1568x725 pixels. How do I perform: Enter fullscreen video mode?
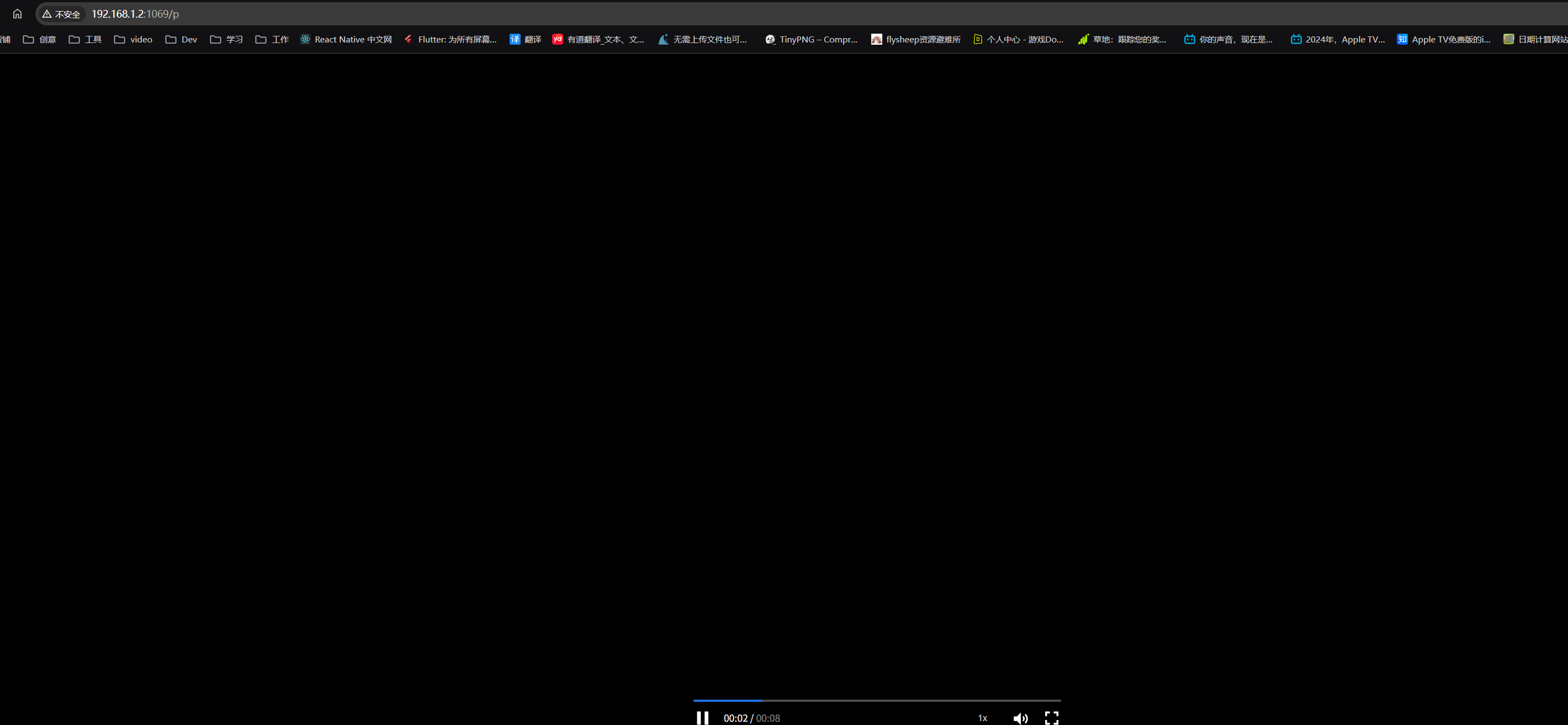(1051, 718)
